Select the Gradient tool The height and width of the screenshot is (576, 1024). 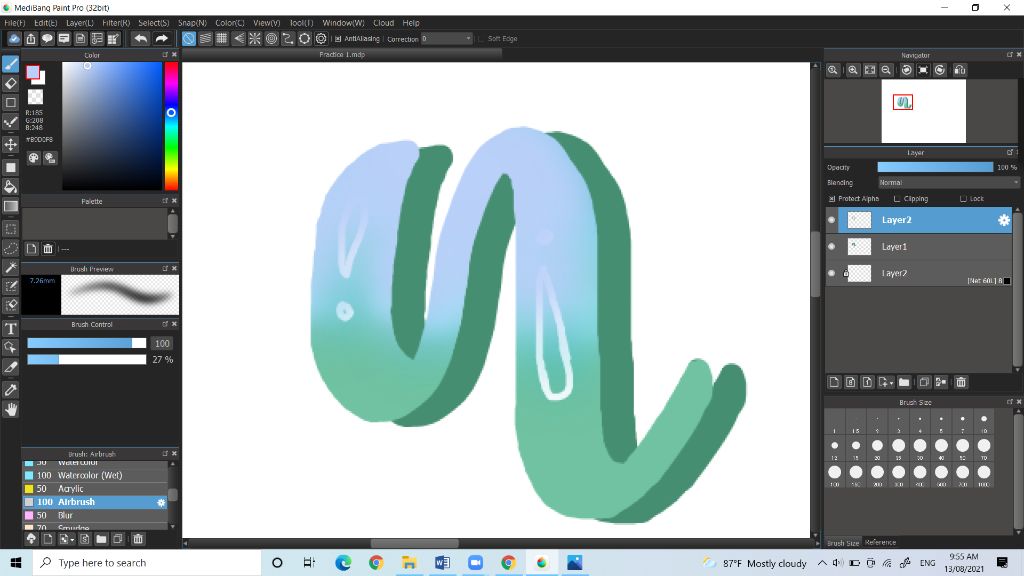pos(10,206)
